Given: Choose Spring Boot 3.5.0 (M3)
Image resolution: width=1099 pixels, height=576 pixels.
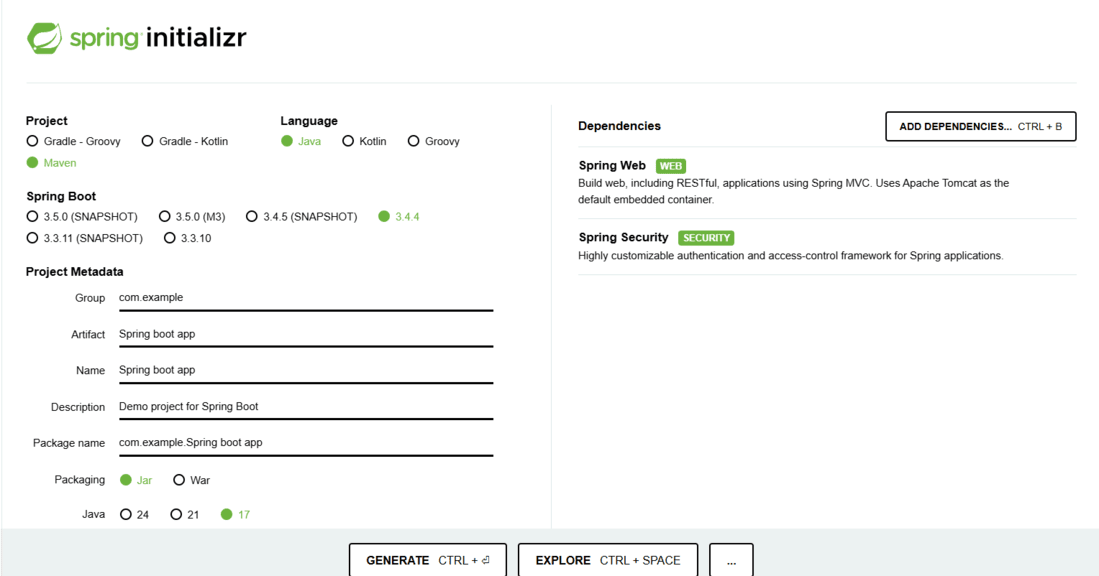Looking at the screenshot, I should [192, 217].
